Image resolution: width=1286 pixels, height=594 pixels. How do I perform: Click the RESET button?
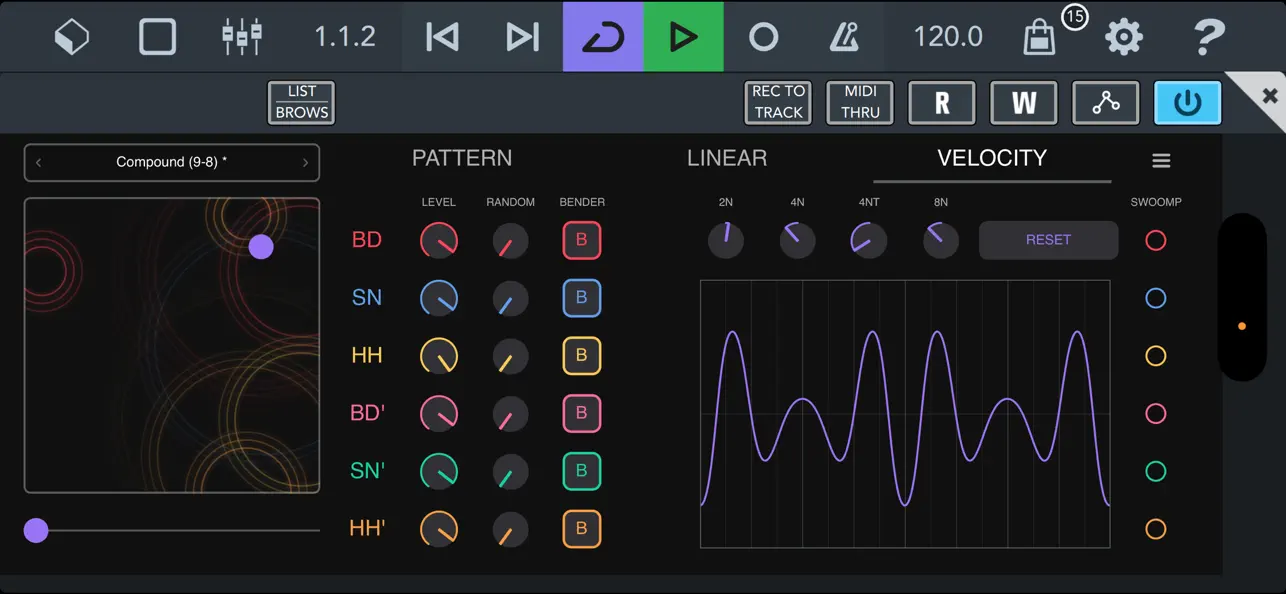1048,240
